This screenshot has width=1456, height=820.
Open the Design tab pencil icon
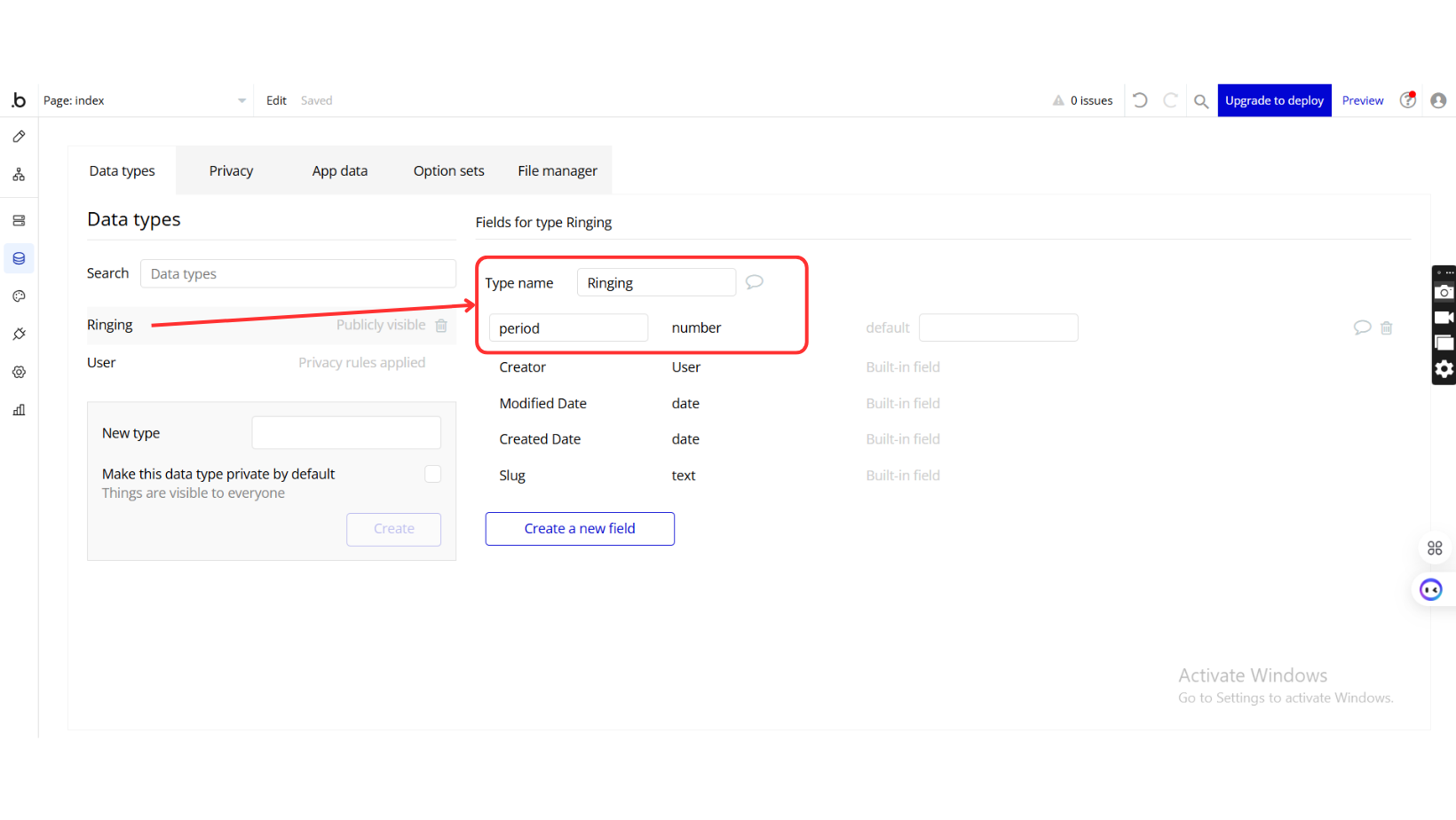click(19, 137)
